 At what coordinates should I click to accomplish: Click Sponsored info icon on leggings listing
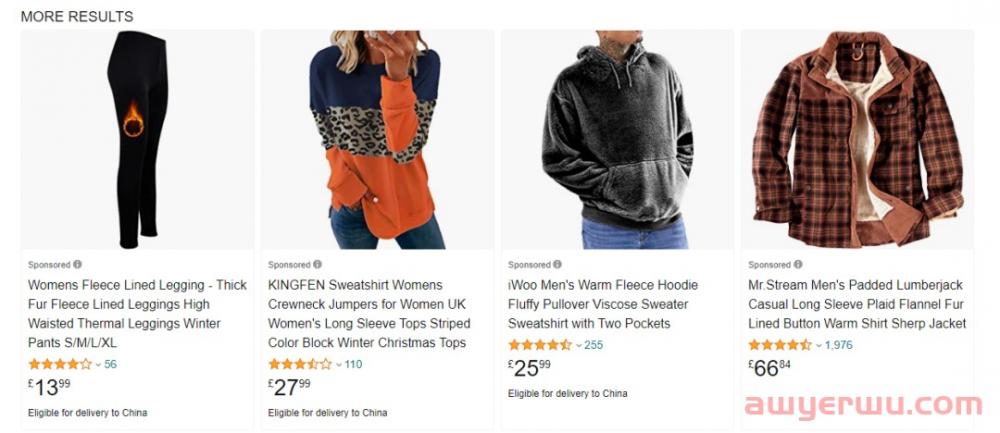[x=77, y=264]
